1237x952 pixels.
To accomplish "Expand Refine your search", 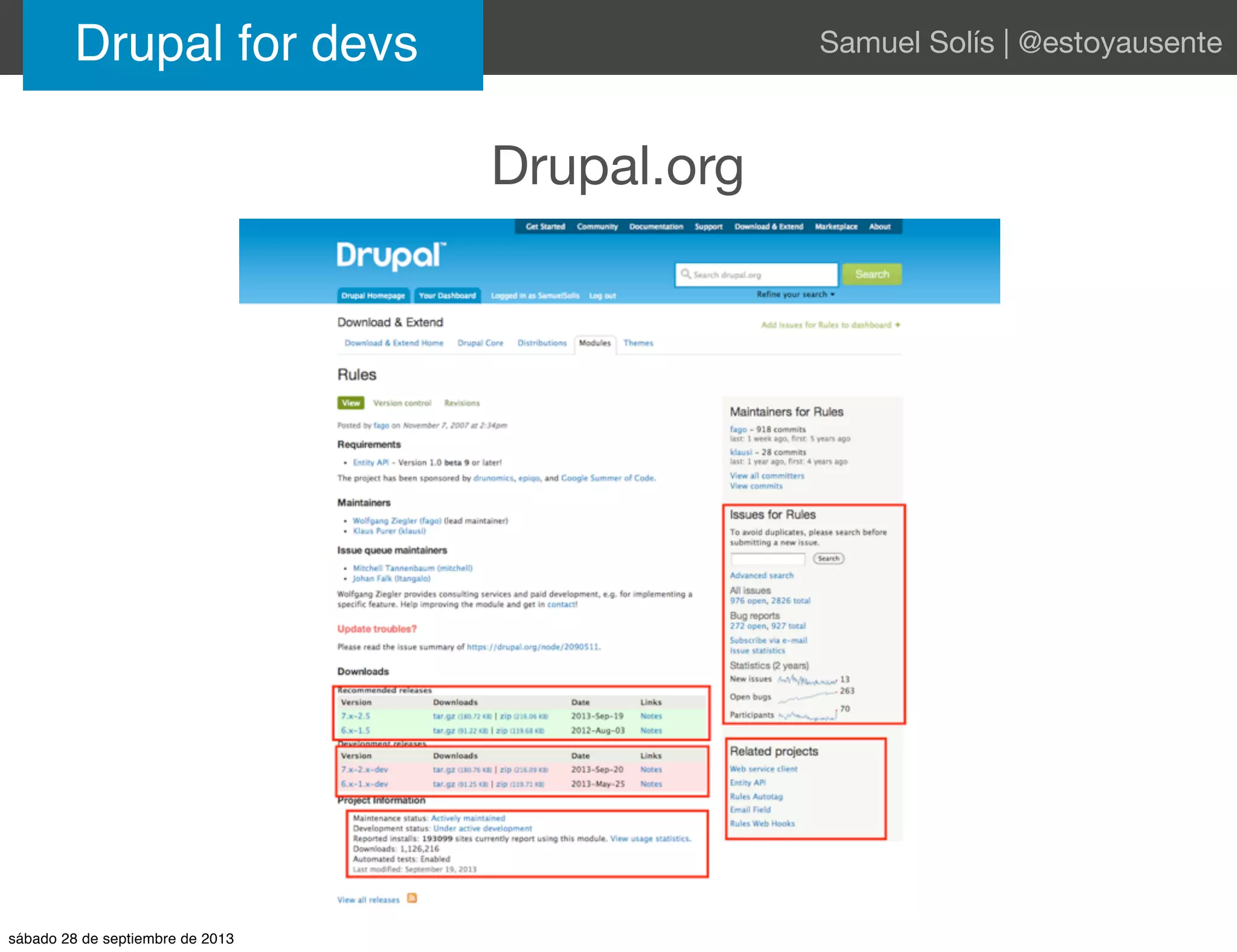I will [x=795, y=294].
